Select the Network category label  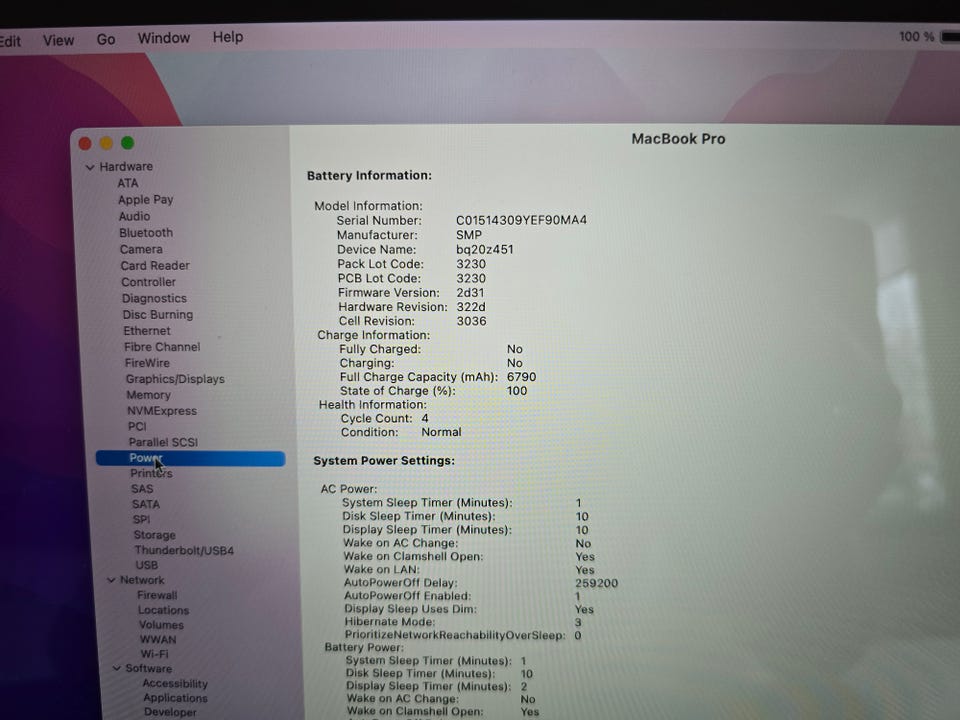[x=142, y=580]
